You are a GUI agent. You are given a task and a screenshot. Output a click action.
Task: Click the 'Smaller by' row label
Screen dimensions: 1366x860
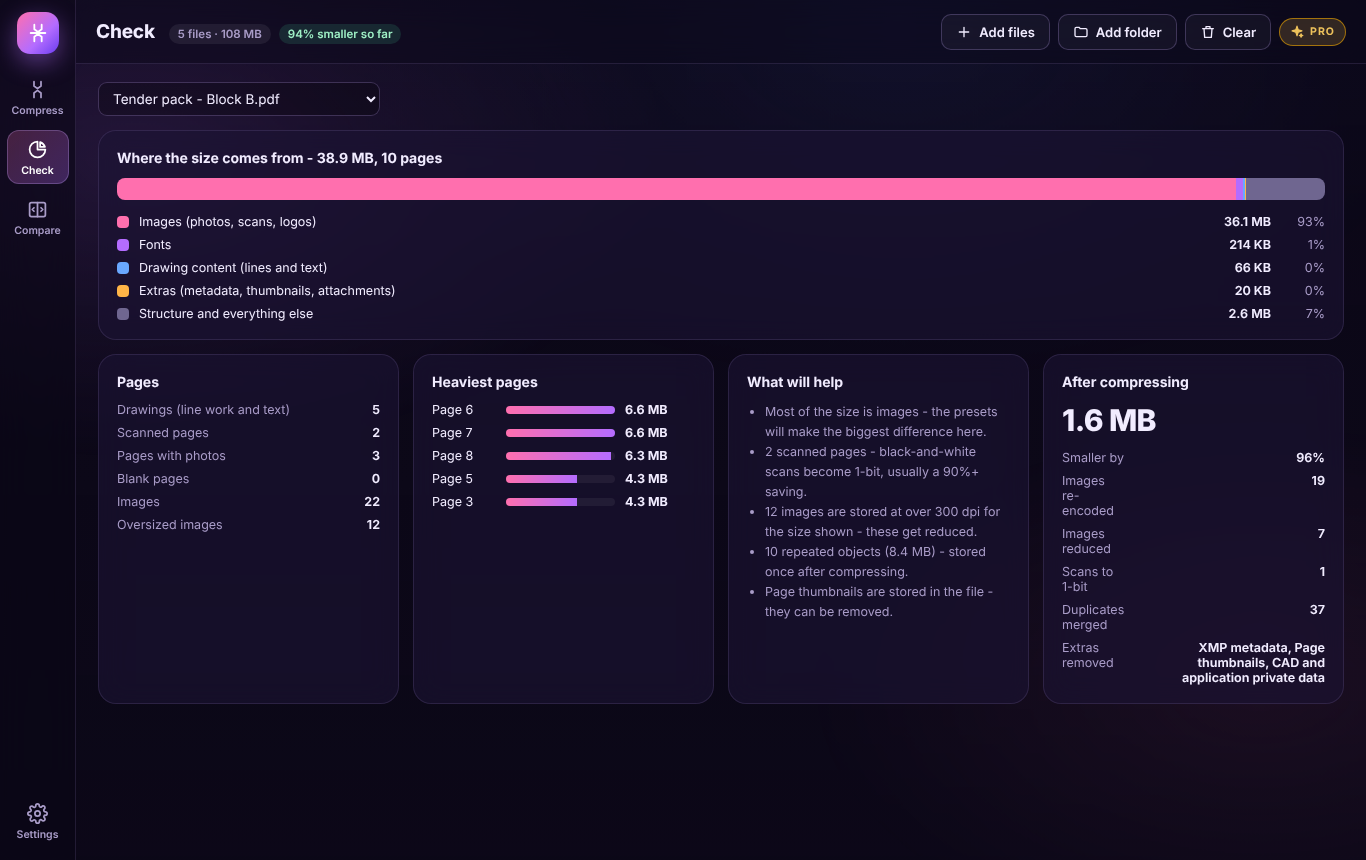pos(1093,458)
